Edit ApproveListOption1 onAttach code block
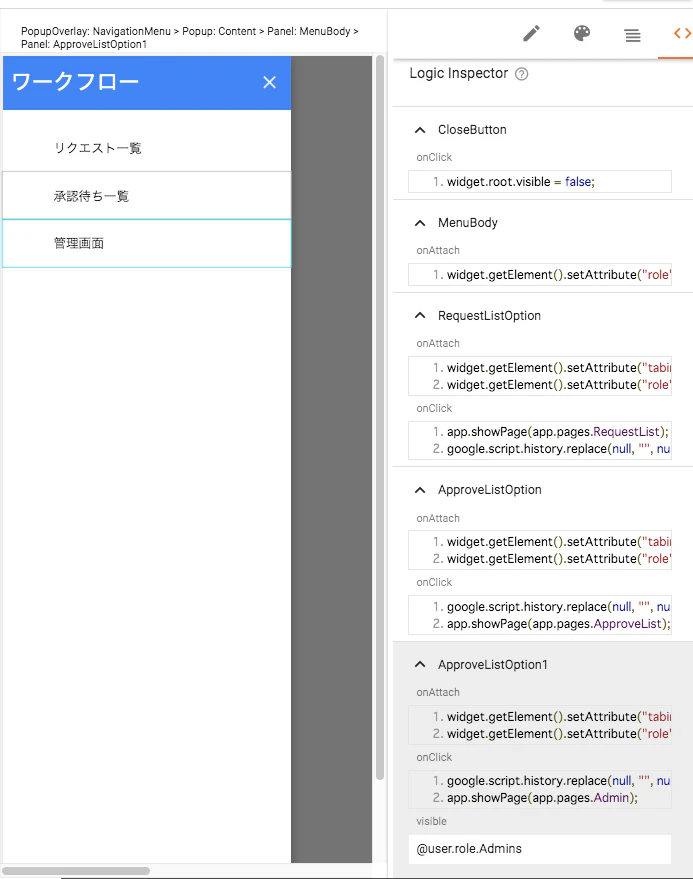Viewport: 693px width, 879px height. (539, 725)
